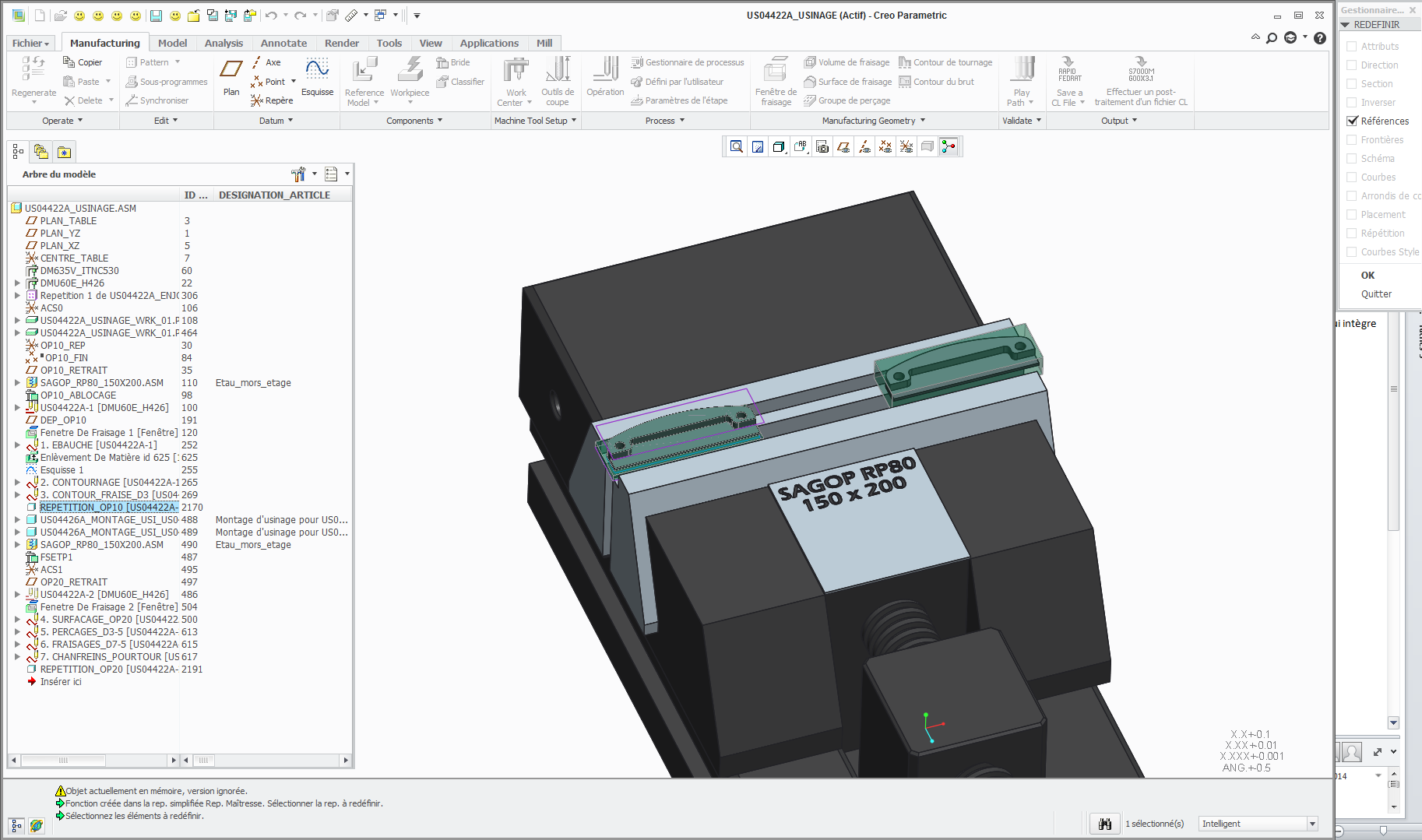Open Sous-programmes in Edit group
The height and width of the screenshot is (840, 1422).
pos(167,82)
